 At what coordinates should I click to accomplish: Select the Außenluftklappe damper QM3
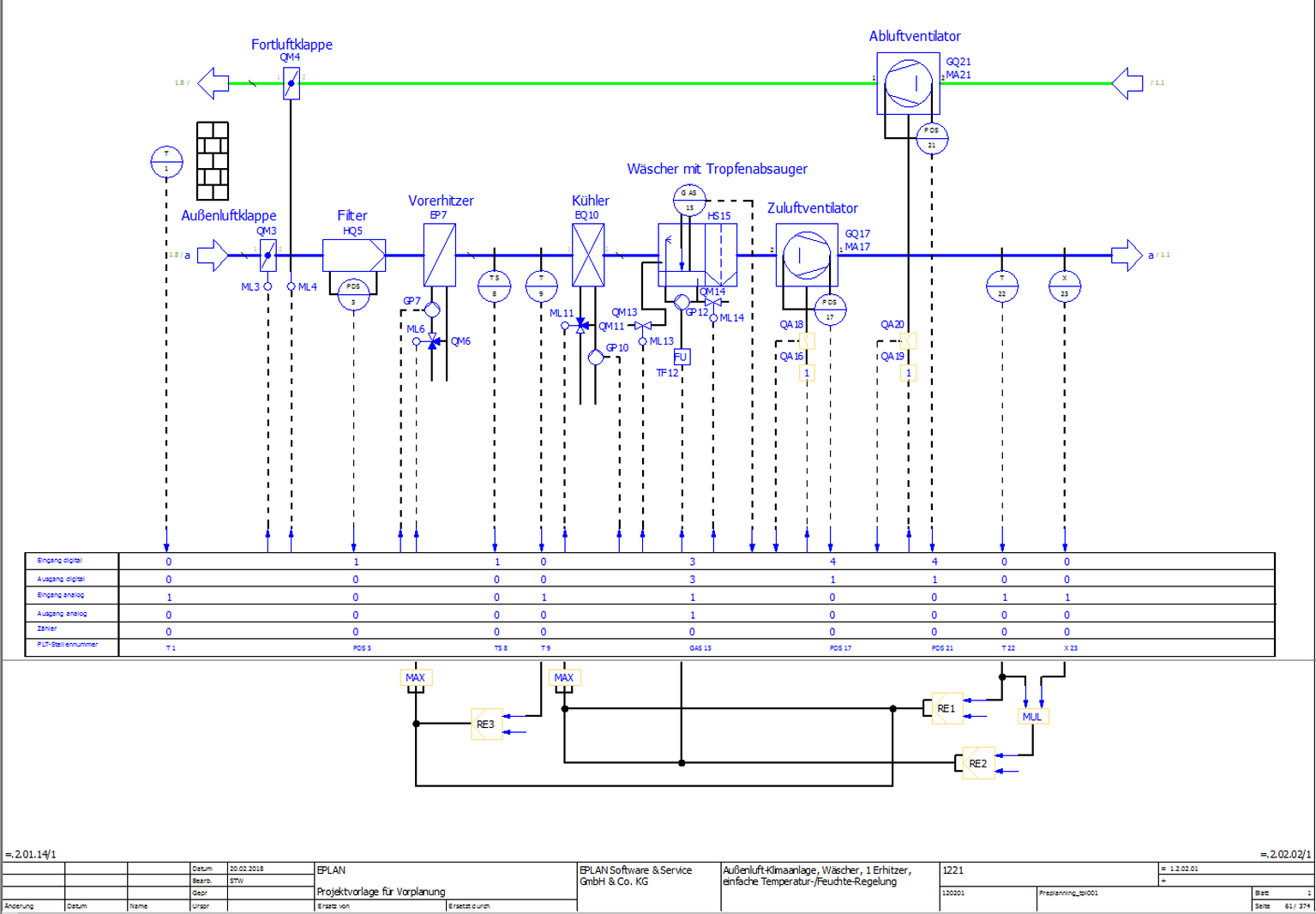point(268,256)
